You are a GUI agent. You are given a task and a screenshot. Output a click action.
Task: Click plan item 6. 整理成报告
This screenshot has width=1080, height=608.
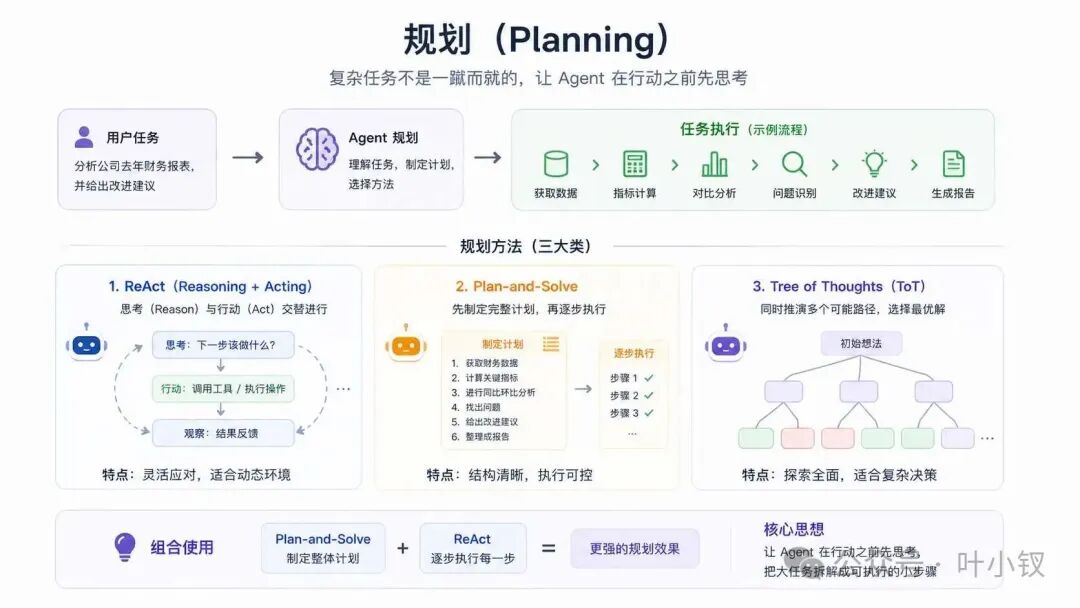[480, 437]
